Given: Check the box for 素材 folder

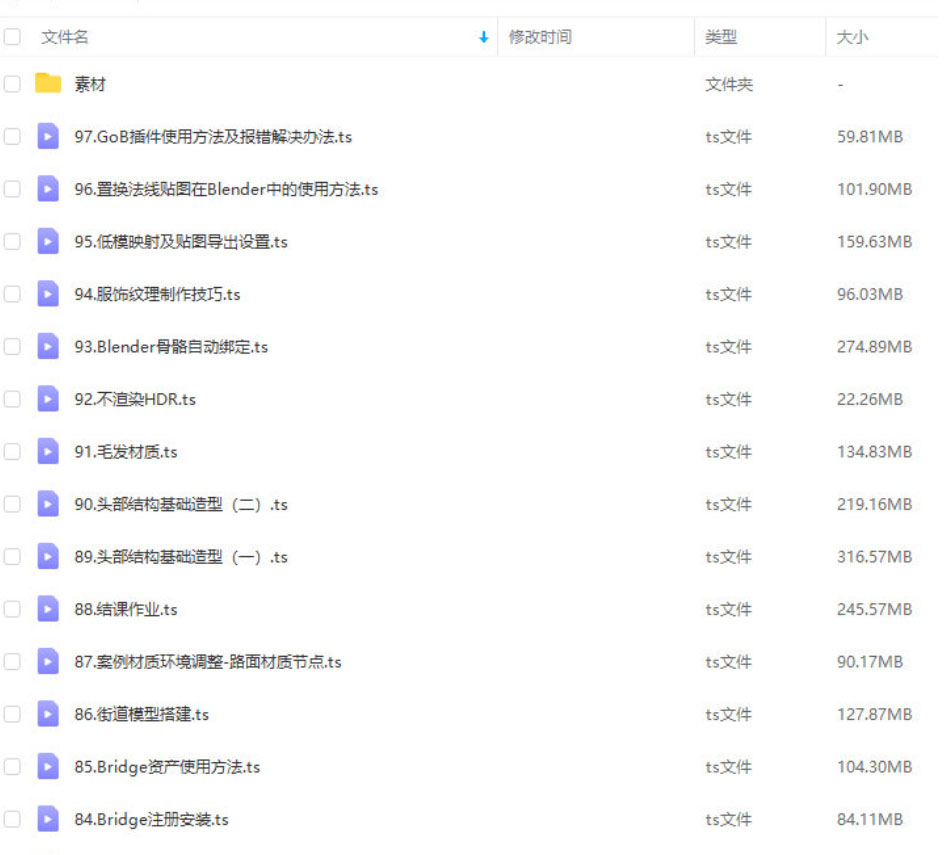Looking at the screenshot, I should (x=12, y=84).
